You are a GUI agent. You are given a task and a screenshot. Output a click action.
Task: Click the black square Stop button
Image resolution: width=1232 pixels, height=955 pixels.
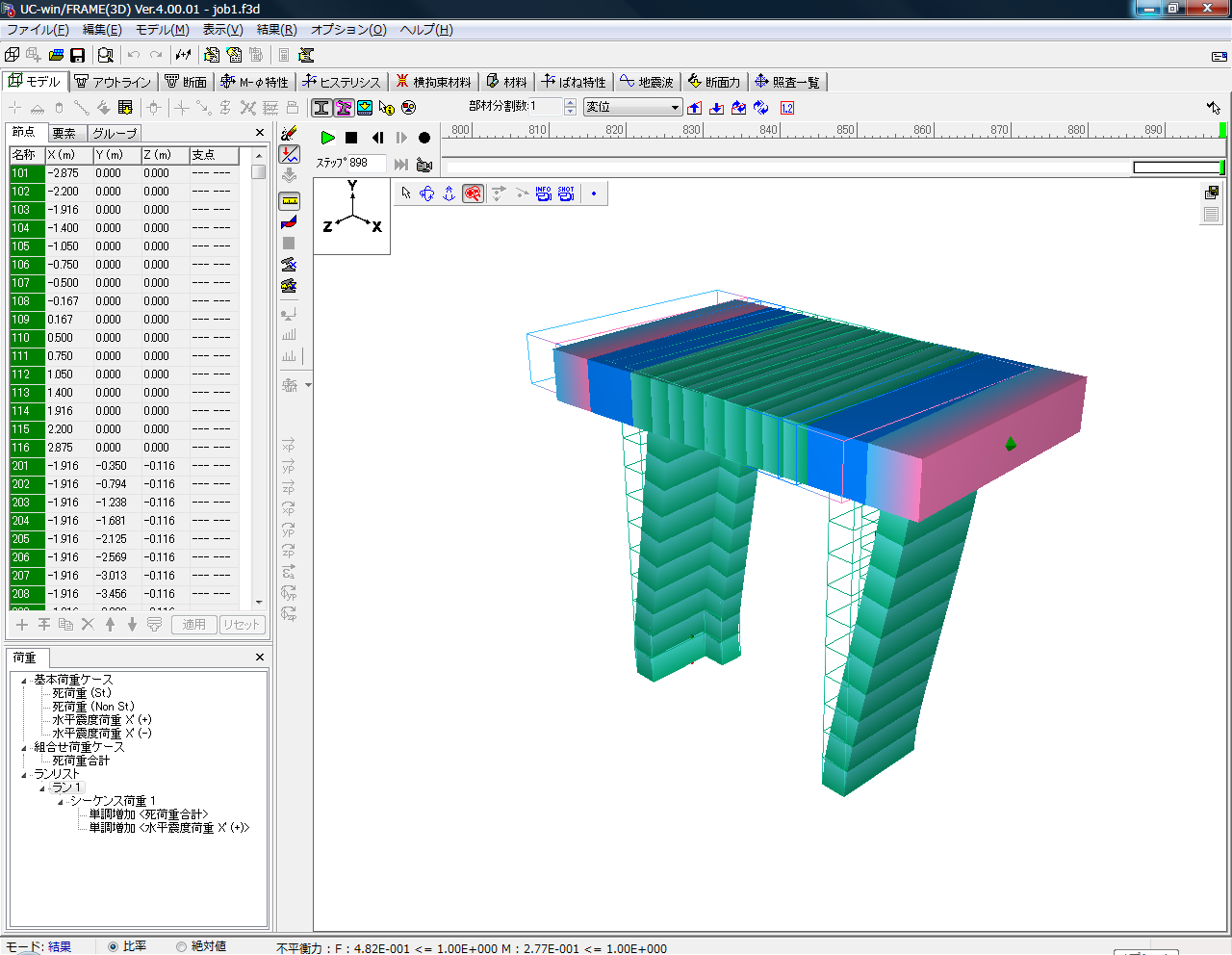coord(351,138)
